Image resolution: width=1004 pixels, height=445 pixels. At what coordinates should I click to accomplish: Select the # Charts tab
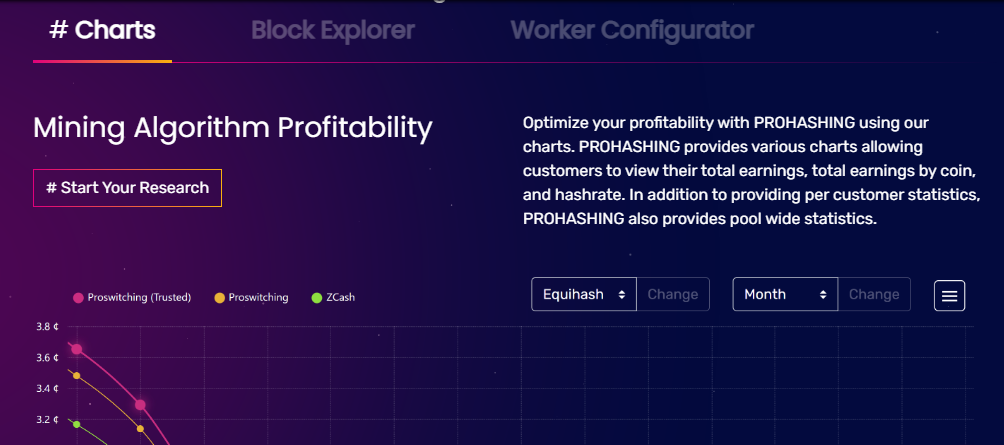coord(102,30)
